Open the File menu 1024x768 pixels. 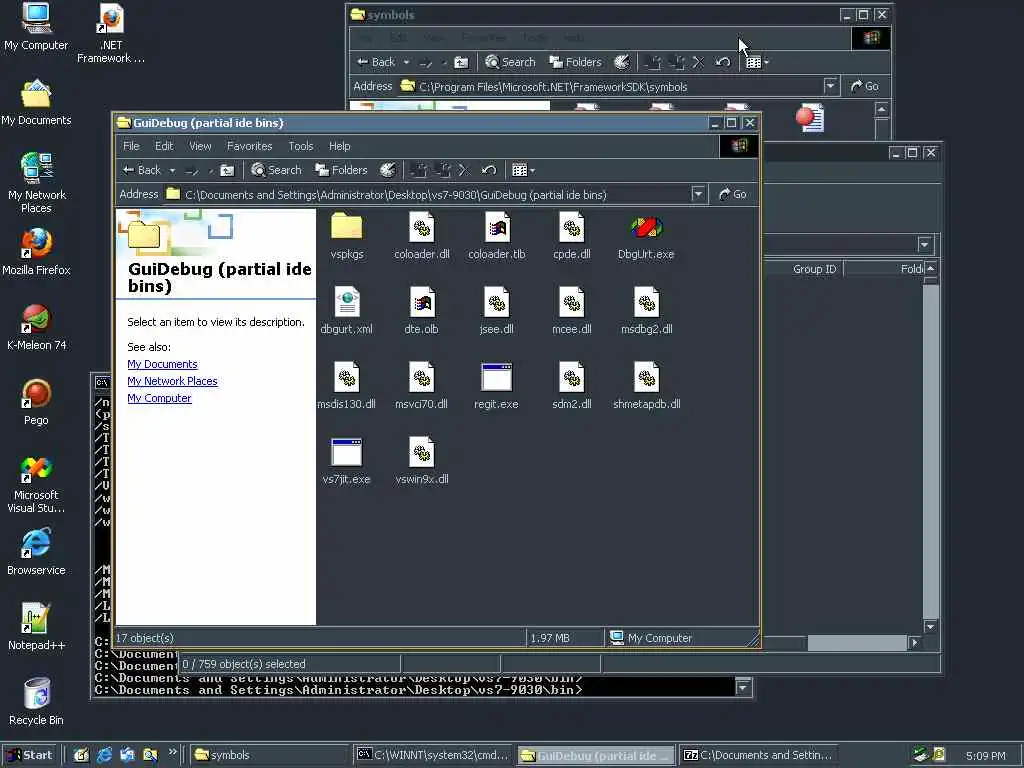131,146
